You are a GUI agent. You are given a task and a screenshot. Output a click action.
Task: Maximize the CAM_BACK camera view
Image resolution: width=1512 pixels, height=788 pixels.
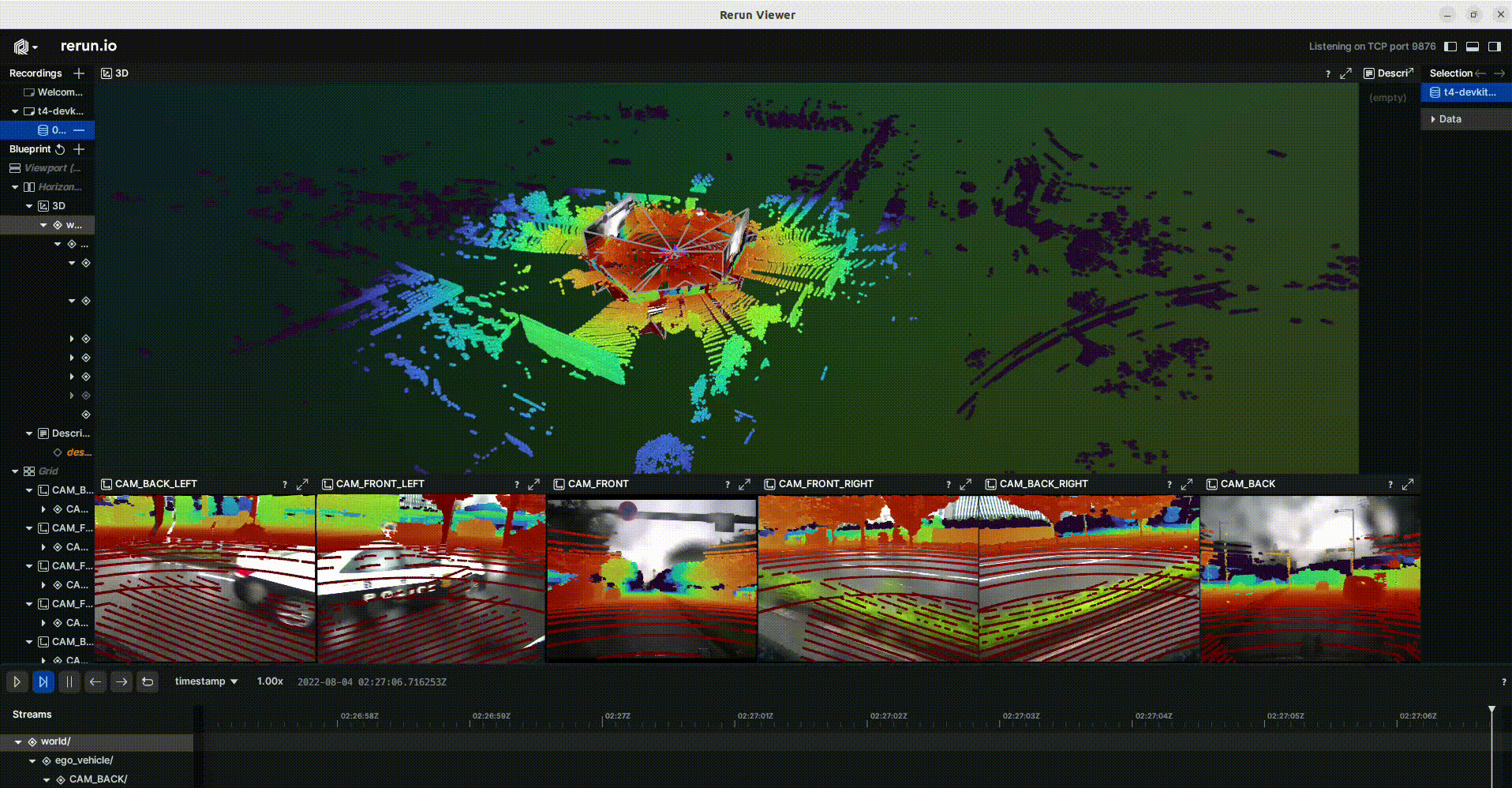tap(1409, 484)
